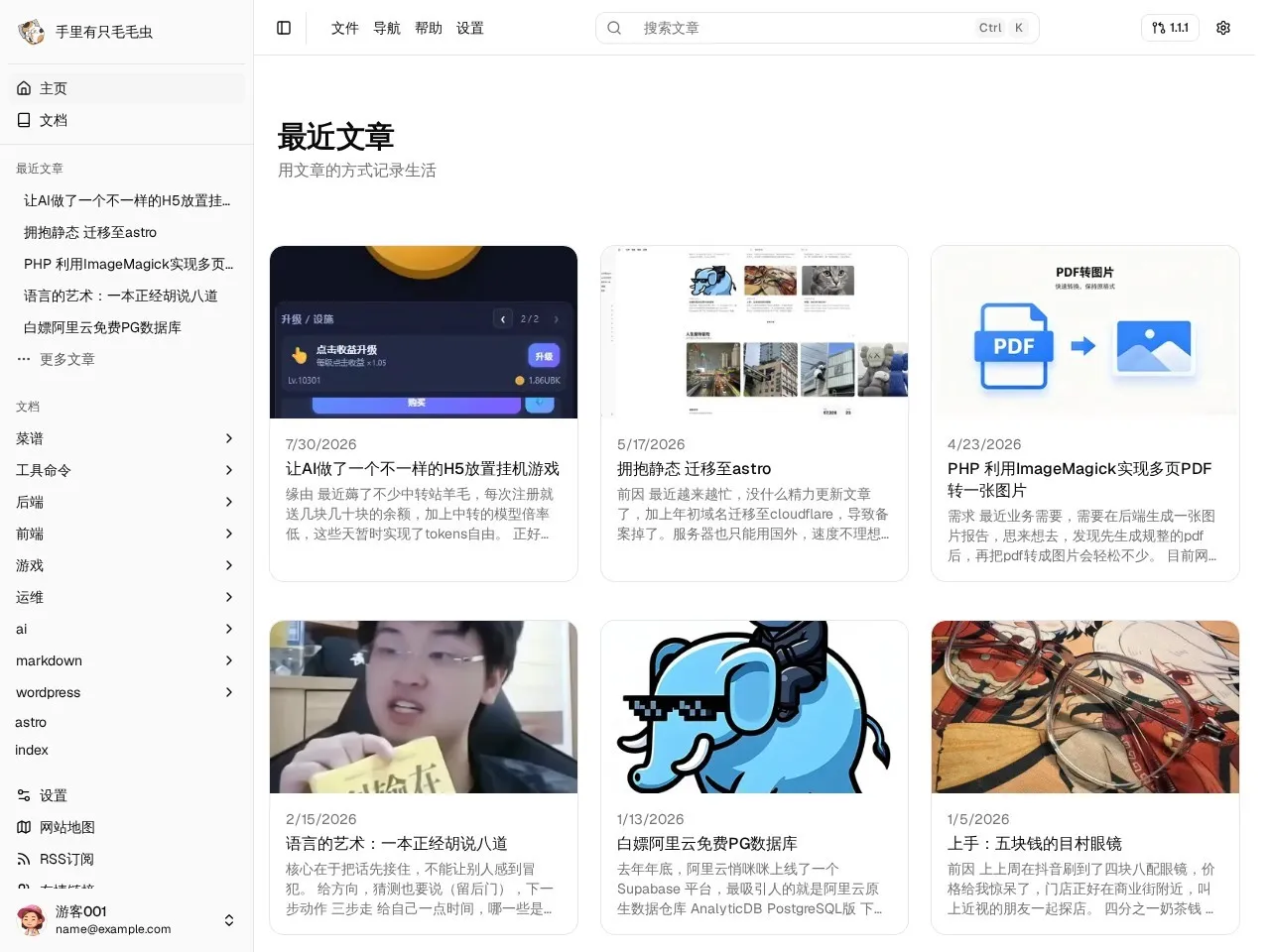Expand the markdown docs category
Viewport: 1270px width, 952px height.
(x=125, y=660)
